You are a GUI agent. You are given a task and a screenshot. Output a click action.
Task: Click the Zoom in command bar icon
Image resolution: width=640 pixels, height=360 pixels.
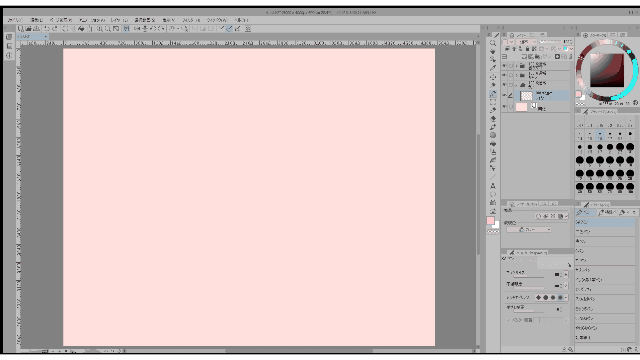click(x=100, y=29)
